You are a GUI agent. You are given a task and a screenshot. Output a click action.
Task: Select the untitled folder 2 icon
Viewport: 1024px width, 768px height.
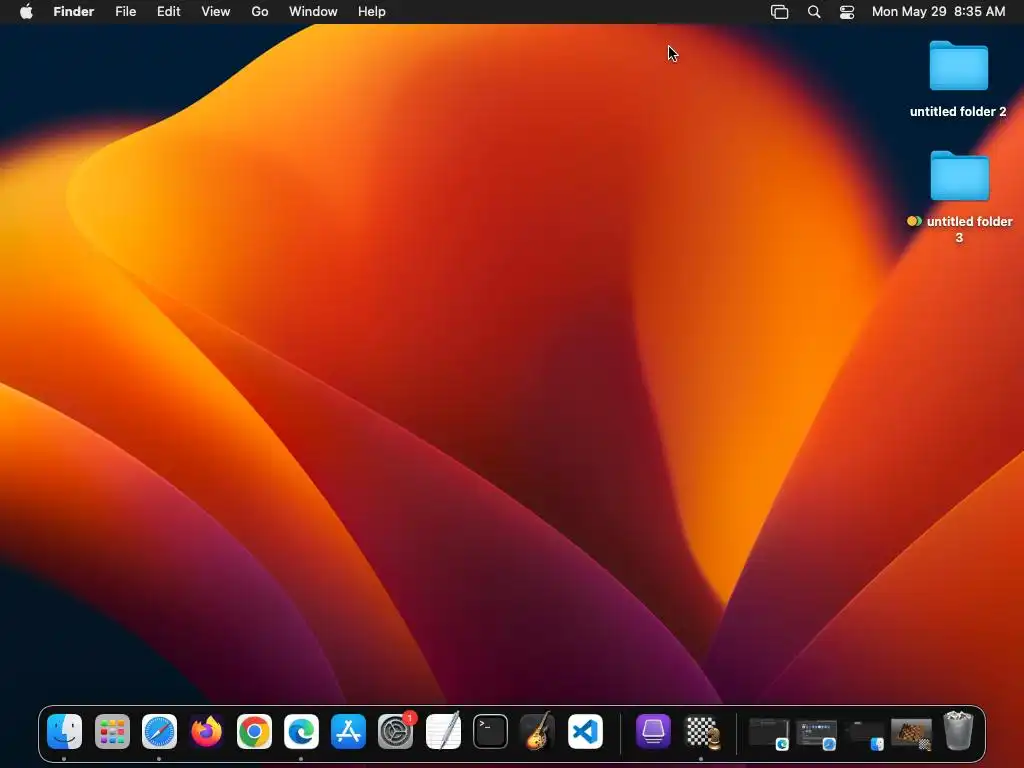tap(959, 65)
